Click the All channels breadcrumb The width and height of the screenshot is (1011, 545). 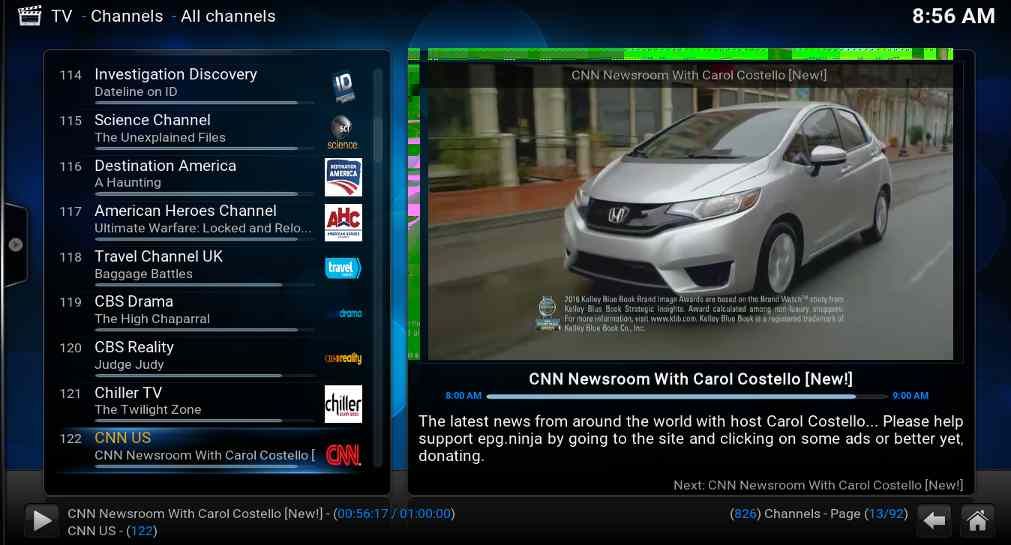[x=228, y=16]
